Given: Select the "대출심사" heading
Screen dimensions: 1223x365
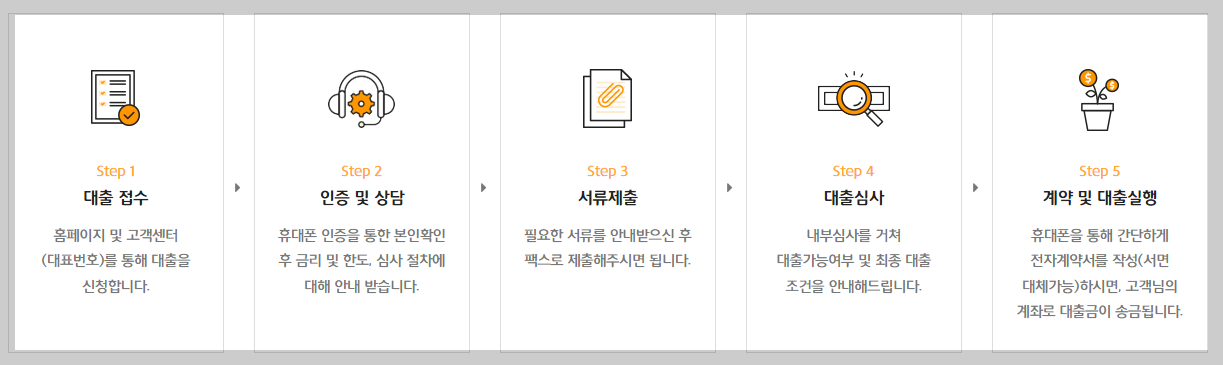Looking at the screenshot, I should (854, 197).
